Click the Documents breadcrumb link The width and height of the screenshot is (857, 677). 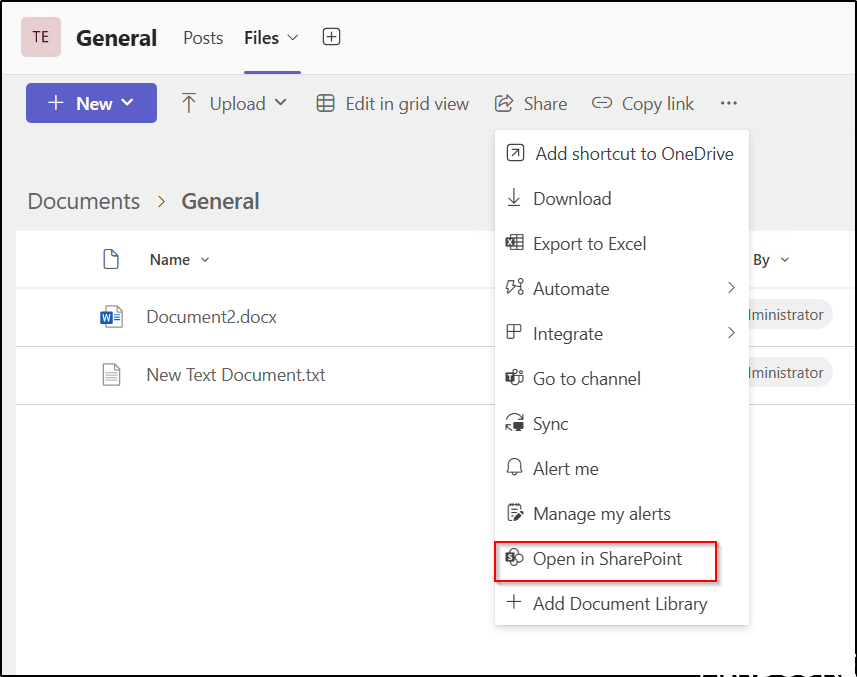tap(84, 201)
